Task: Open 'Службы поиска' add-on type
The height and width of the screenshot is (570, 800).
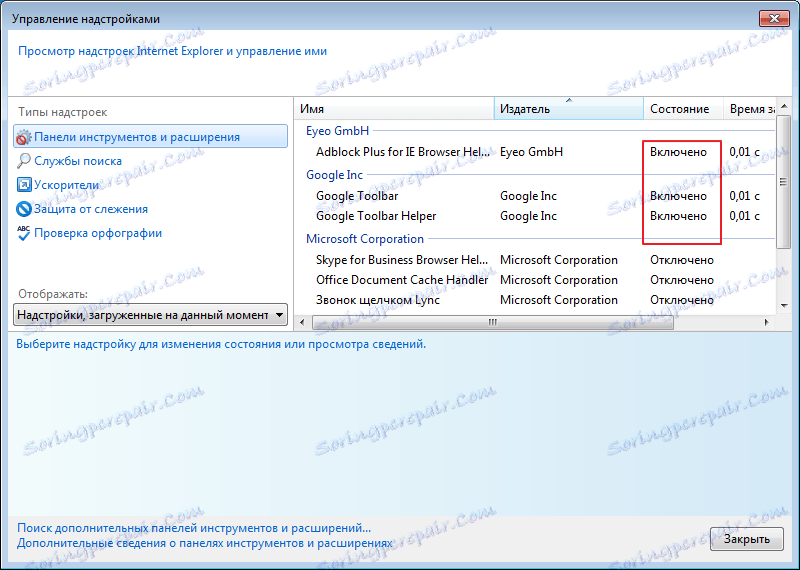Action: pyautogui.click(x=78, y=161)
